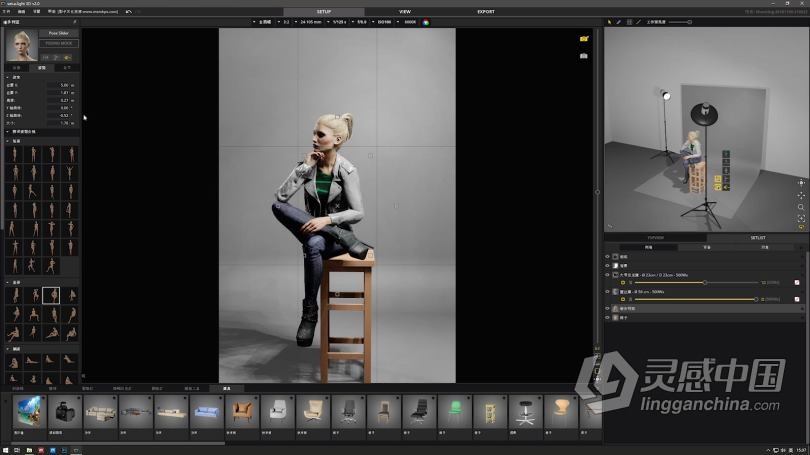The image size is (810, 455).
Task: Select the first standing pose thumbnail
Action: 14,154
